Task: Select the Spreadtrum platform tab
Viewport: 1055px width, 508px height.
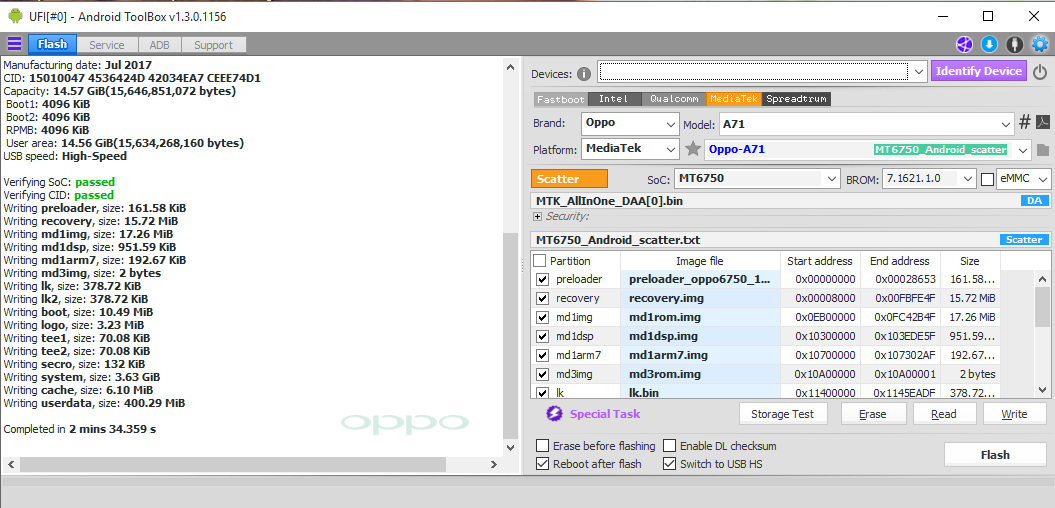Action: (797, 99)
